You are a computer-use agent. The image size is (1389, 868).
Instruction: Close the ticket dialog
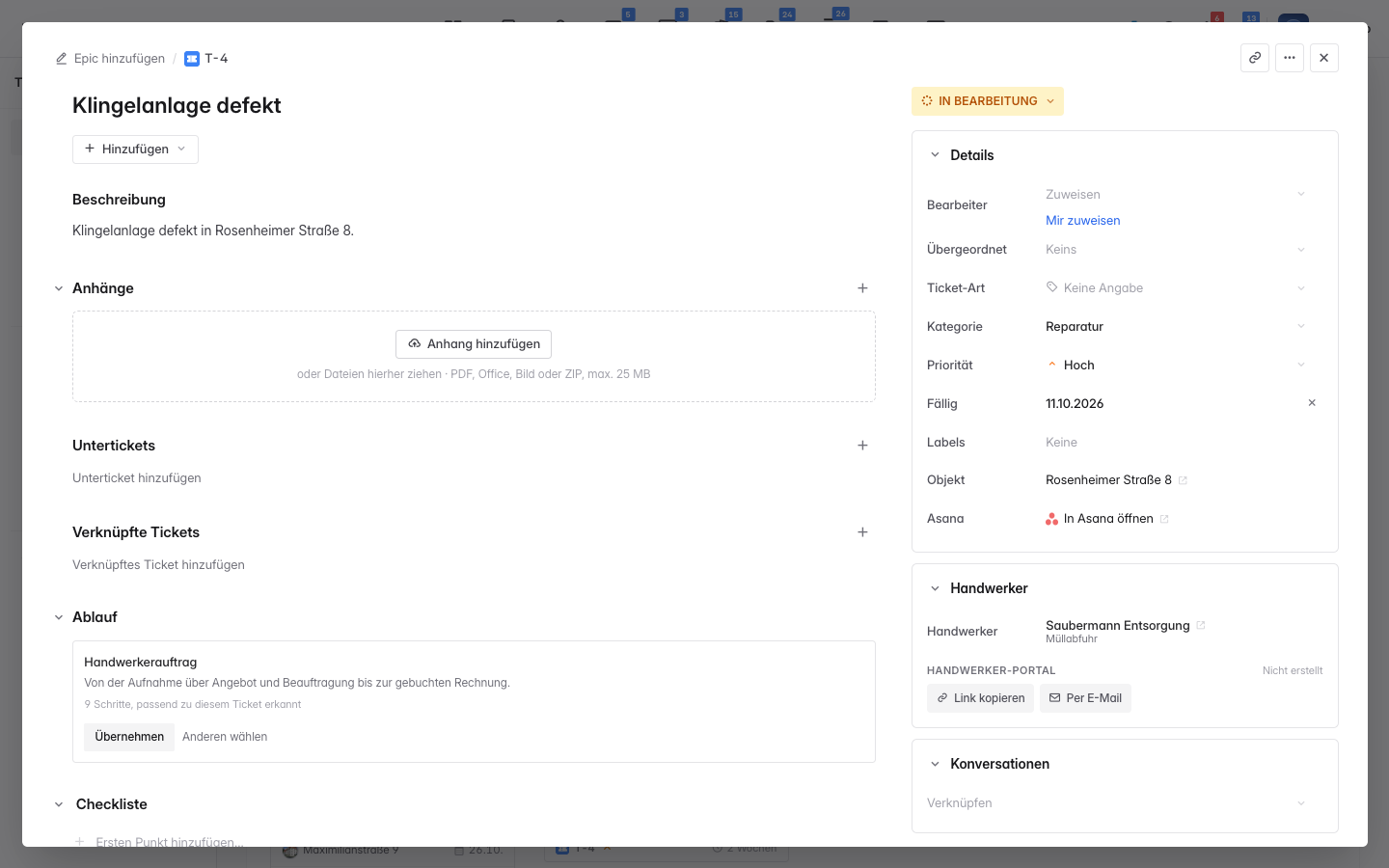point(1324,58)
